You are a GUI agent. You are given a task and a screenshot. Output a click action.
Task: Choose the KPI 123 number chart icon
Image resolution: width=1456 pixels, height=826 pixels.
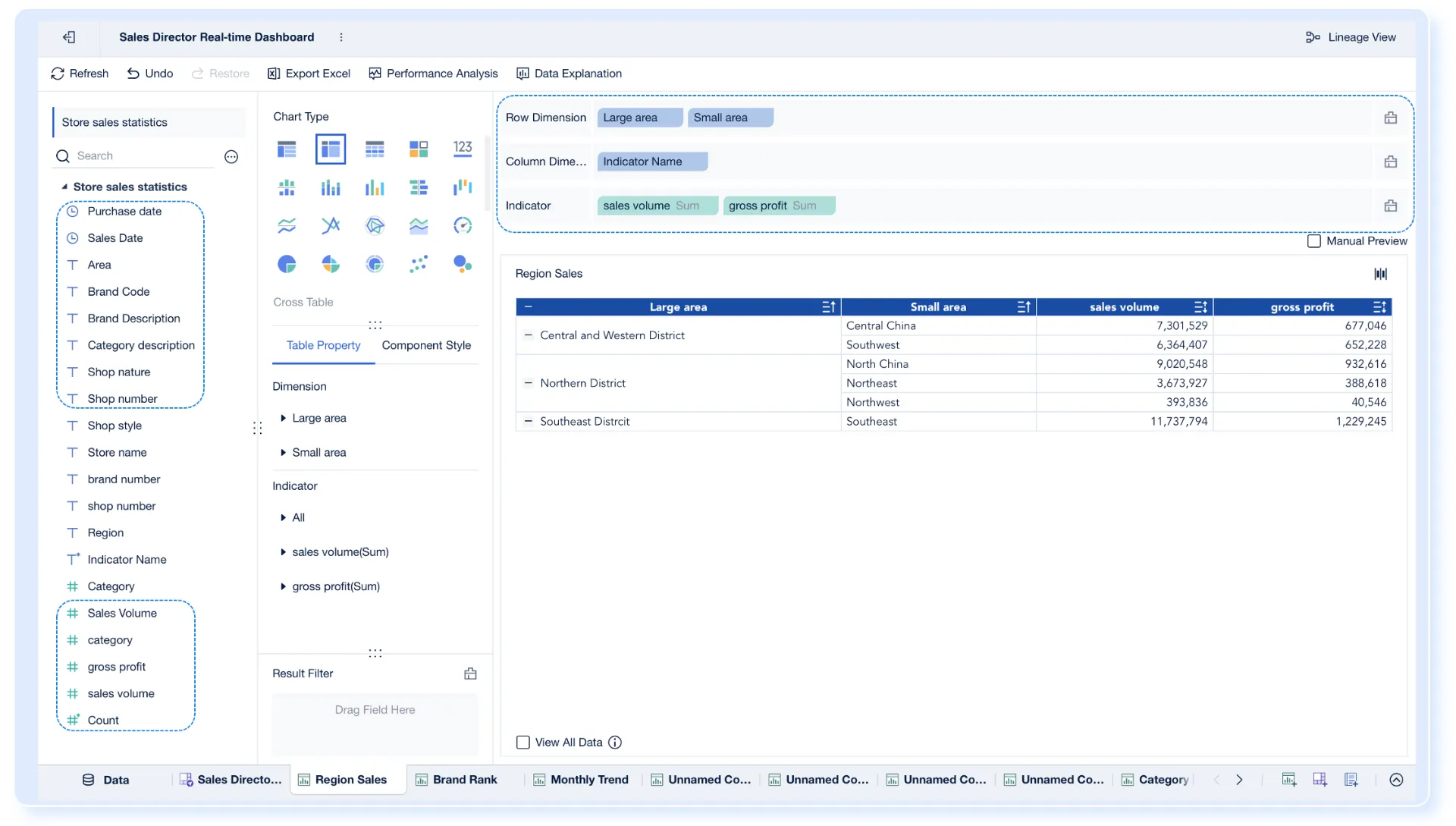tap(463, 149)
